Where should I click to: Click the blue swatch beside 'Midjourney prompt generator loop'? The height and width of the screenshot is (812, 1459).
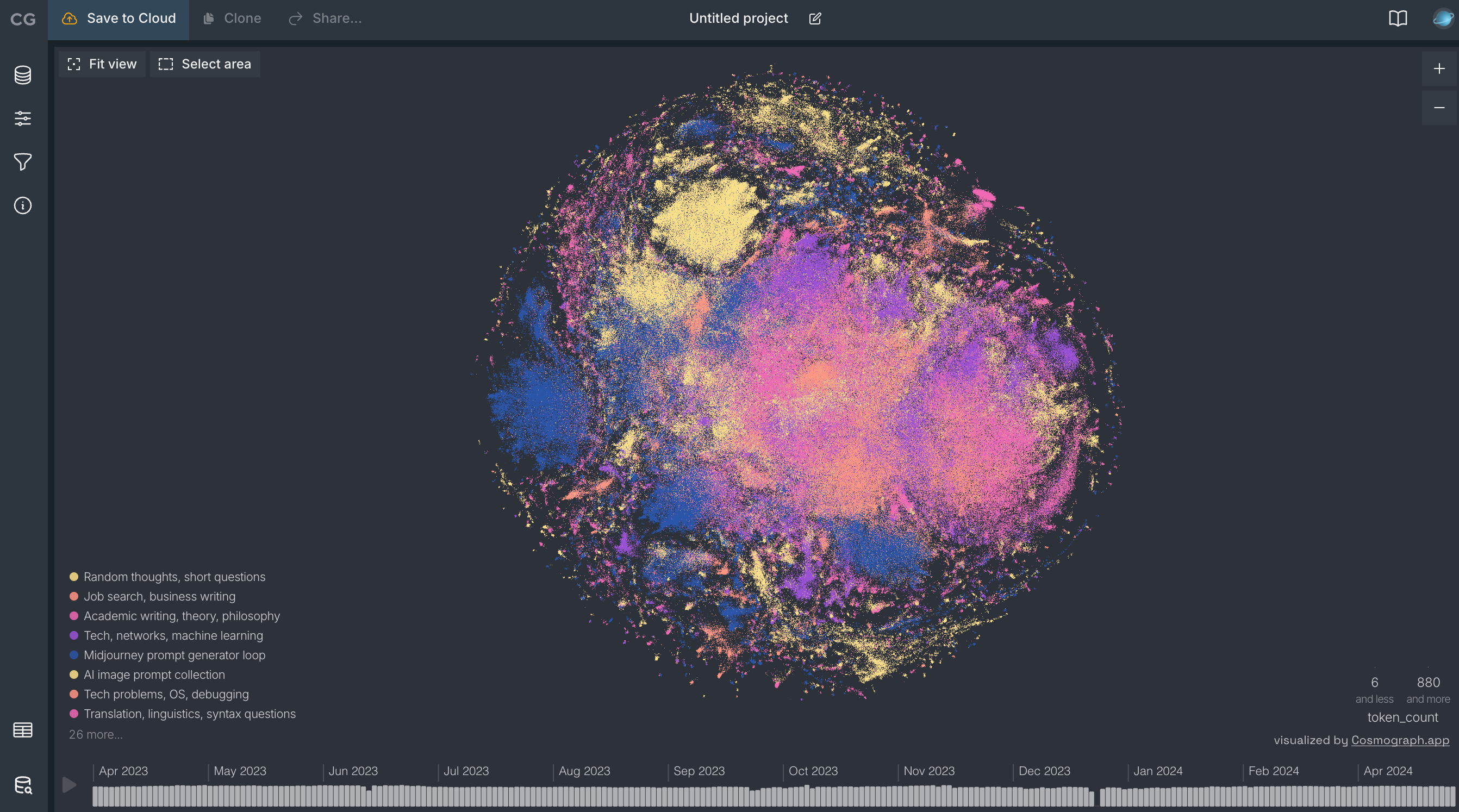tap(73, 655)
